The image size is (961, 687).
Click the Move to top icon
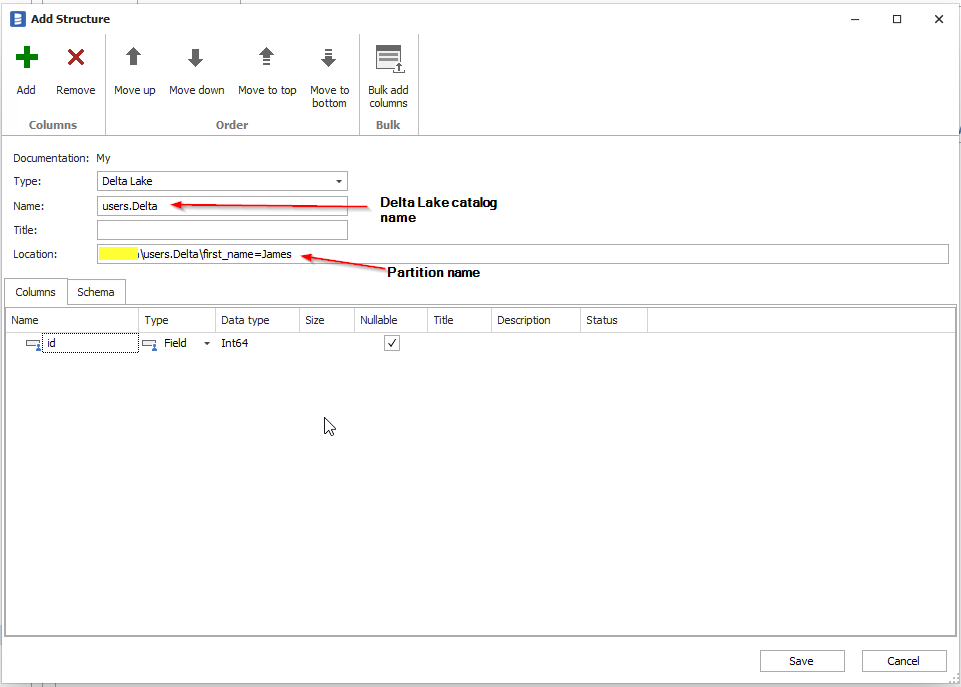click(267, 58)
